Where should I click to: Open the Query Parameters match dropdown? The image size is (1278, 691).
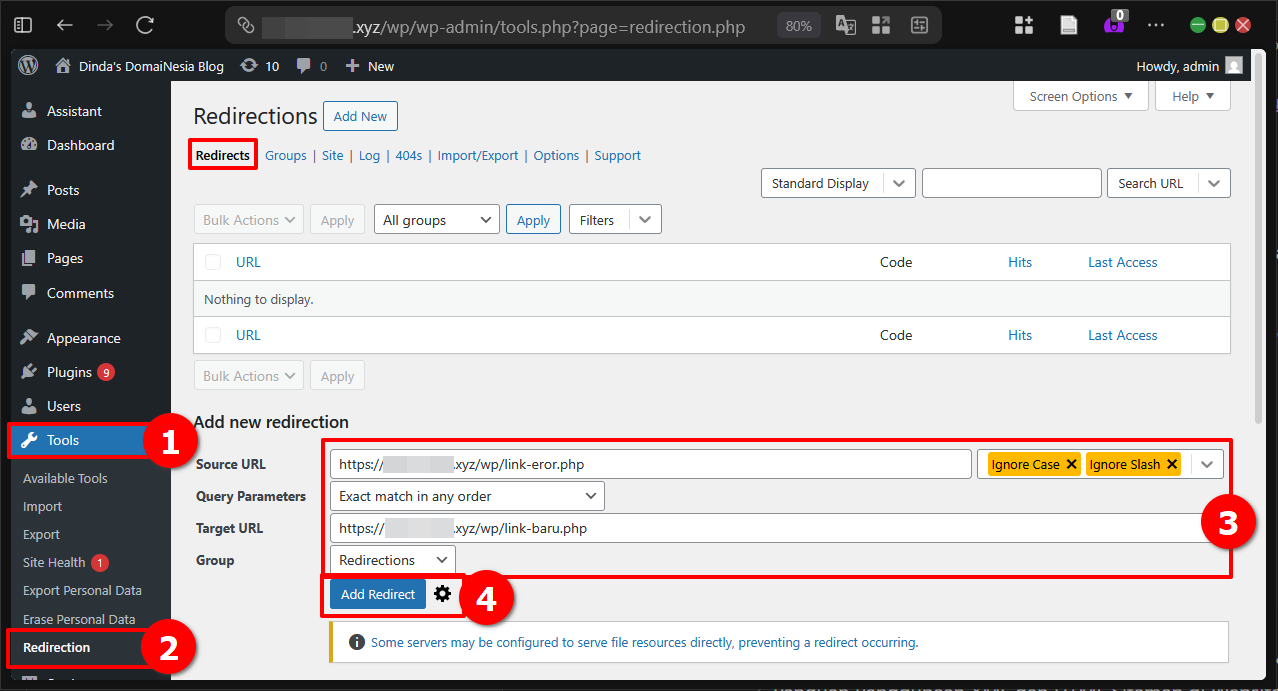click(x=466, y=495)
